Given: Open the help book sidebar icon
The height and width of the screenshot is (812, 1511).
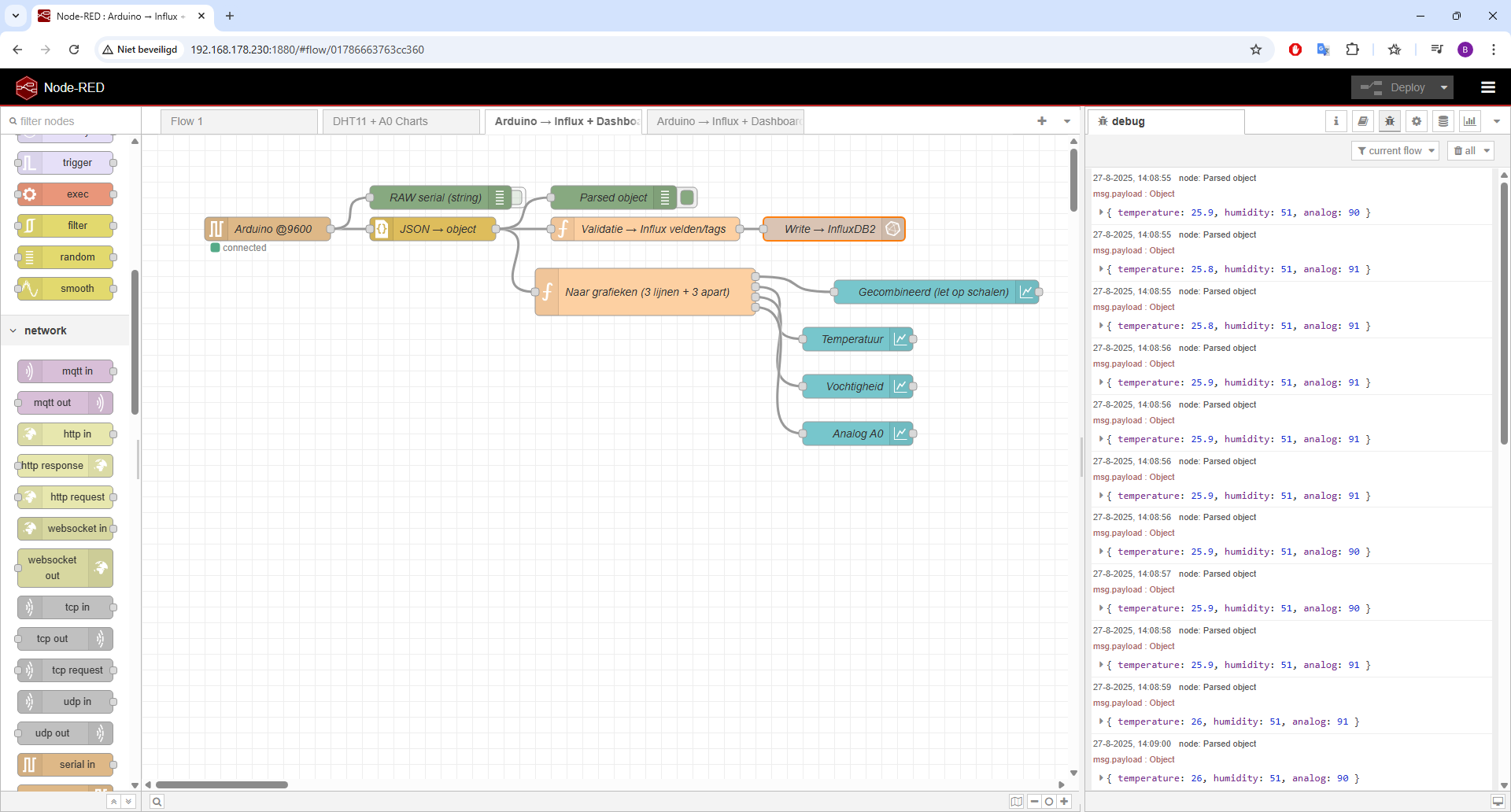Looking at the screenshot, I should (1362, 121).
